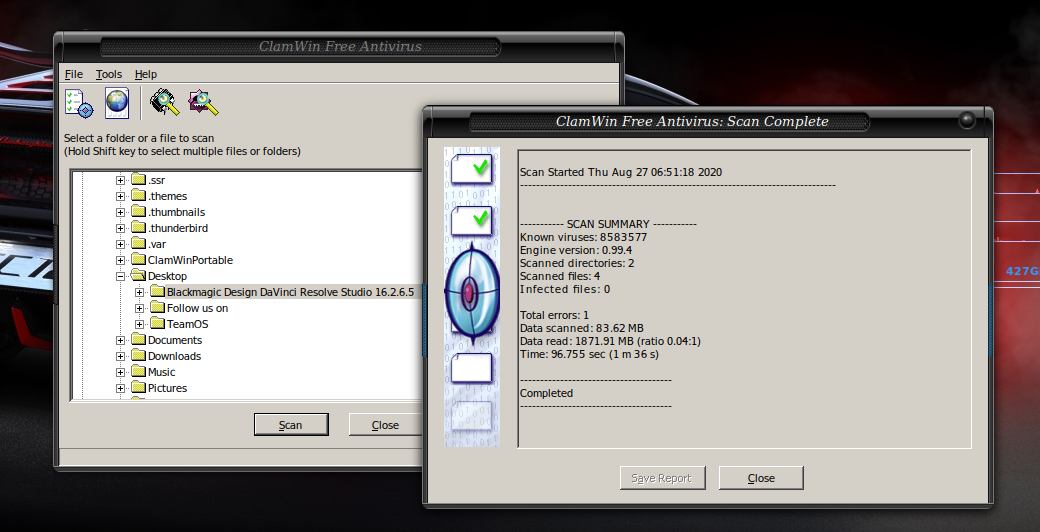The image size is (1040, 532).
Task: Click the TeamOS folder icon
Action: (157, 323)
